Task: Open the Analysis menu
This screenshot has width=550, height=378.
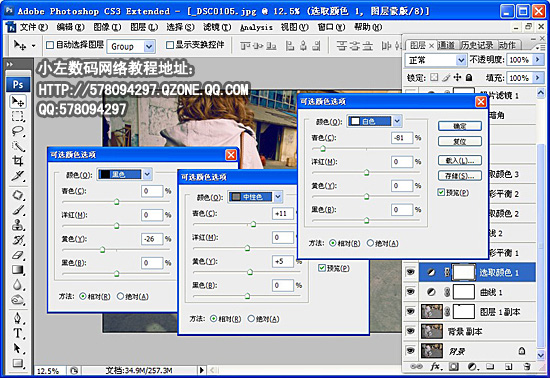Action: [x=256, y=27]
